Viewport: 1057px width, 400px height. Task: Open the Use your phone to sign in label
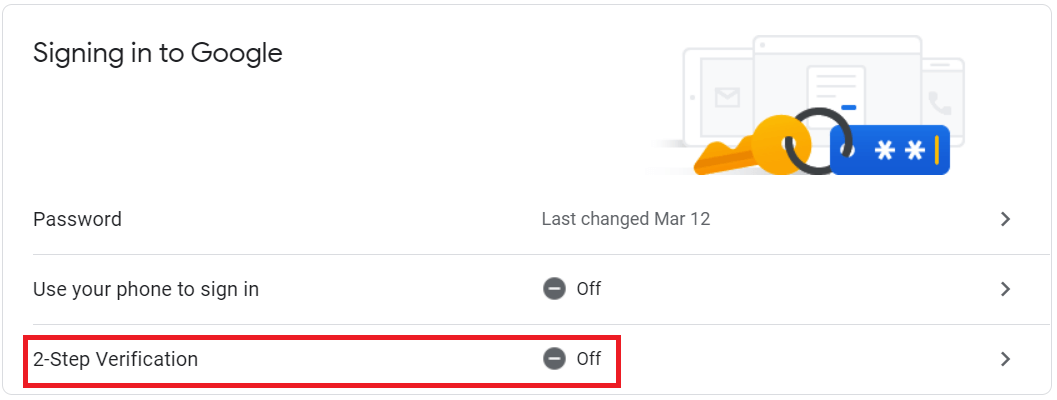[146, 289]
